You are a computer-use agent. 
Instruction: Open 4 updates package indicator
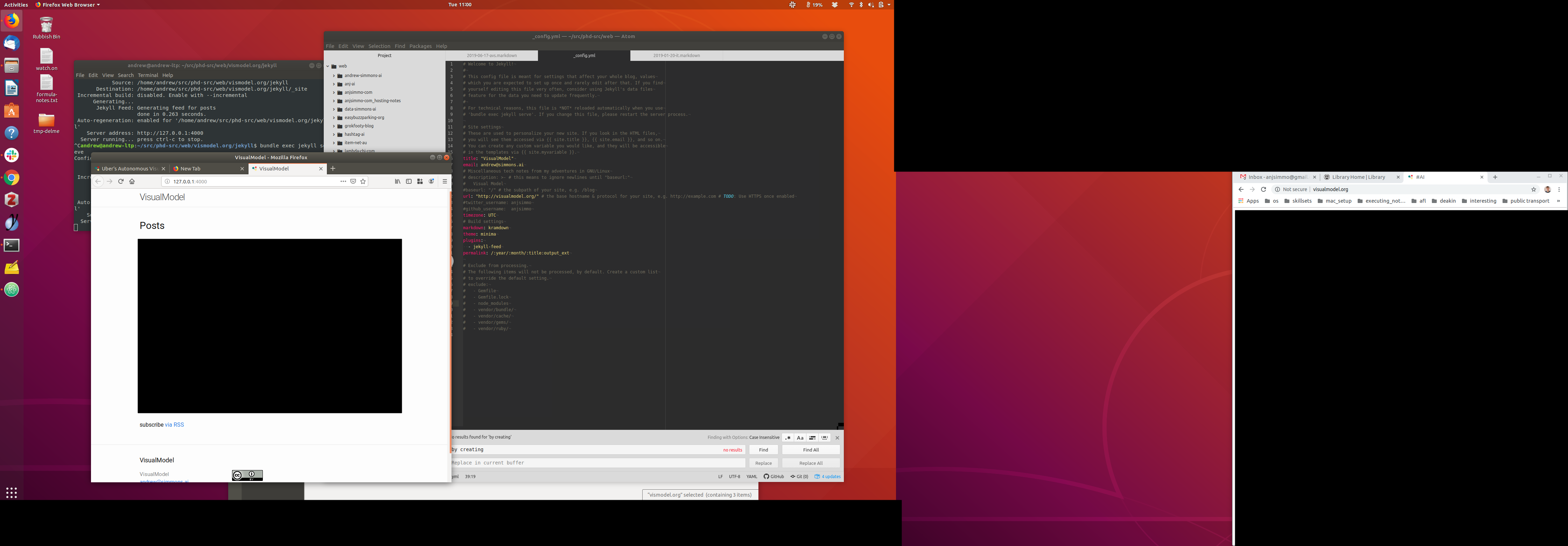pos(828,477)
